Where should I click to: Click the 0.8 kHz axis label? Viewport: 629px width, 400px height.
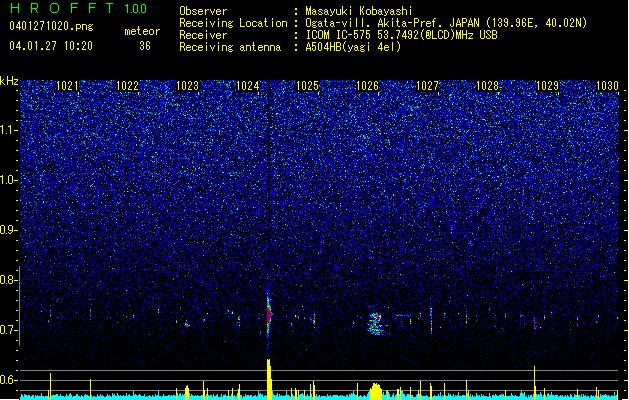click(x=9, y=280)
